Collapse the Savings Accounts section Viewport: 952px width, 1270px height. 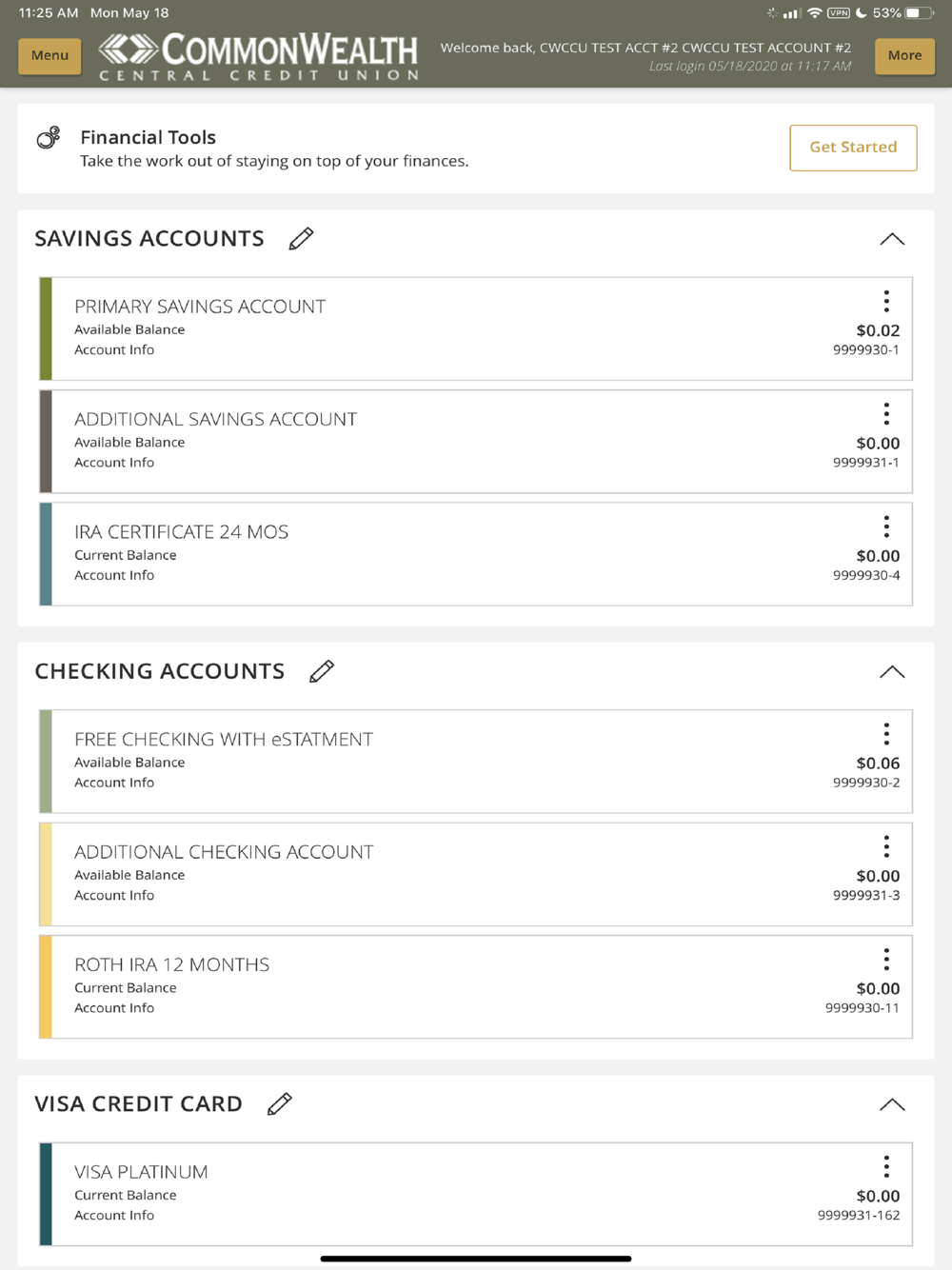(892, 239)
